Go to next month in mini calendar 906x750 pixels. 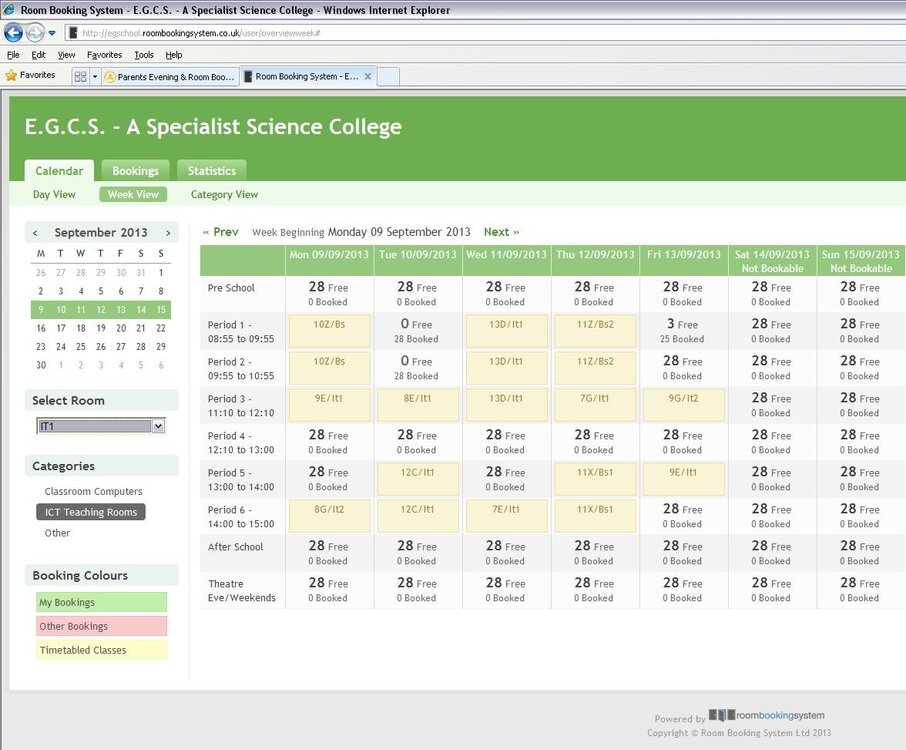click(x=168, y=233)
